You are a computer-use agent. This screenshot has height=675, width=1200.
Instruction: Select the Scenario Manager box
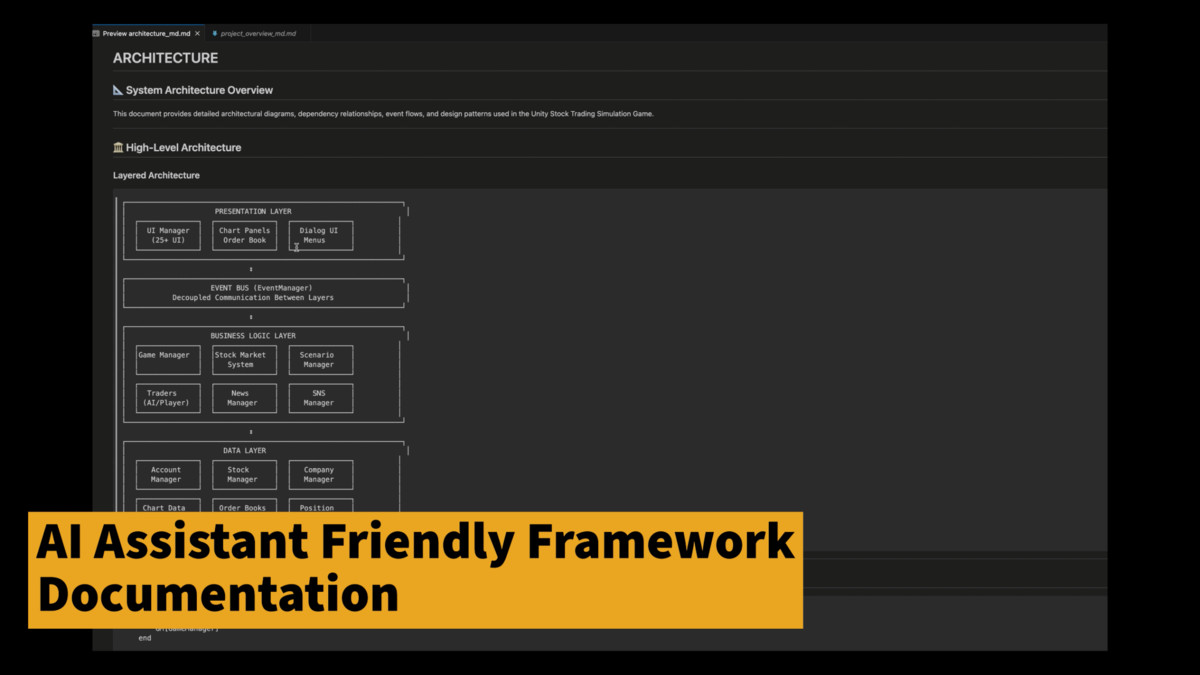[x=320, y=360]
